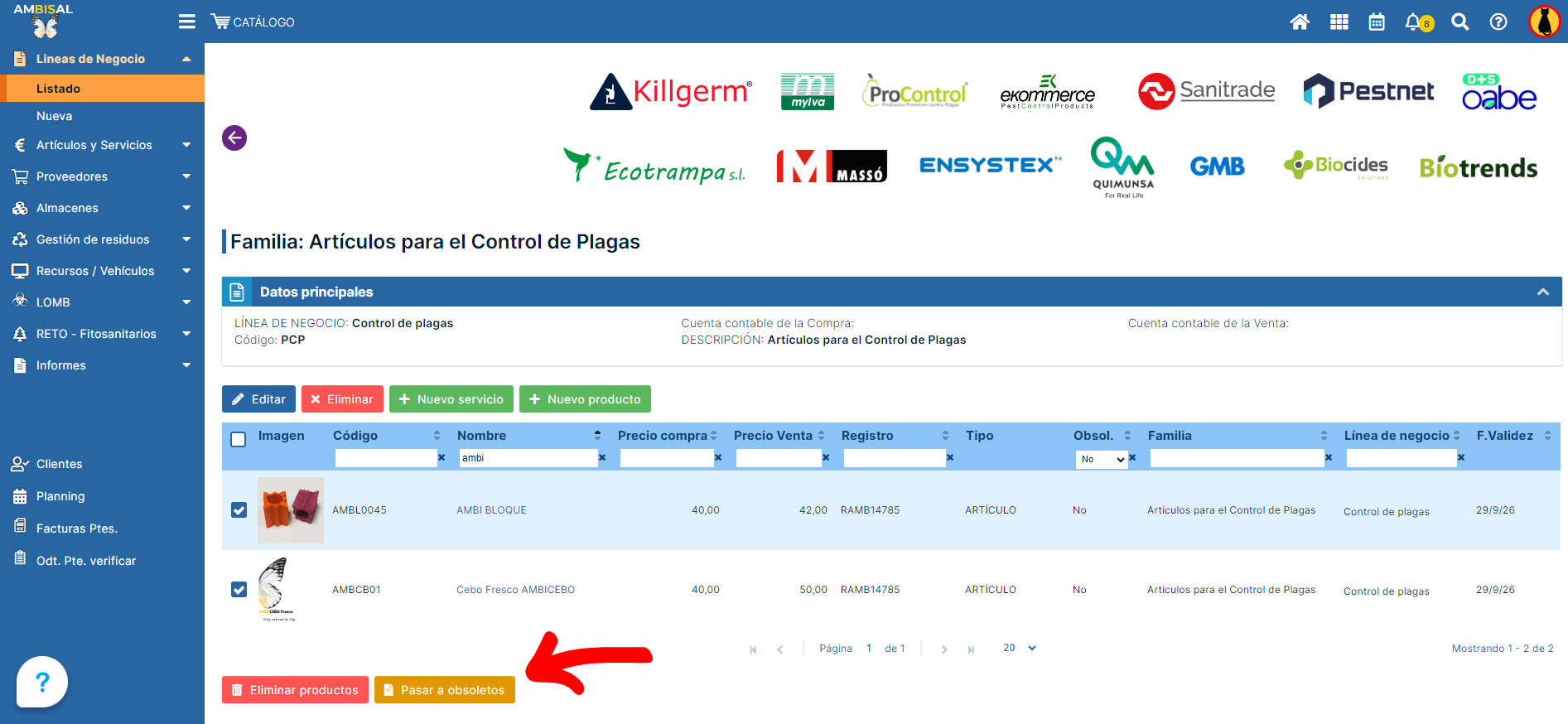
Task: Open the Obsol. filter dropdown
Action: coord(1102,459)
